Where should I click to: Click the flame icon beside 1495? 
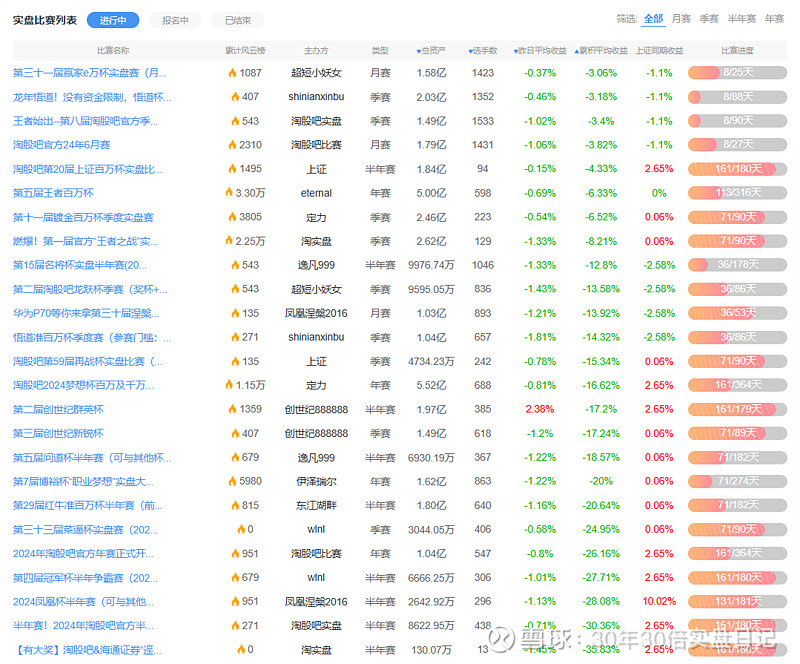(232, 169)
